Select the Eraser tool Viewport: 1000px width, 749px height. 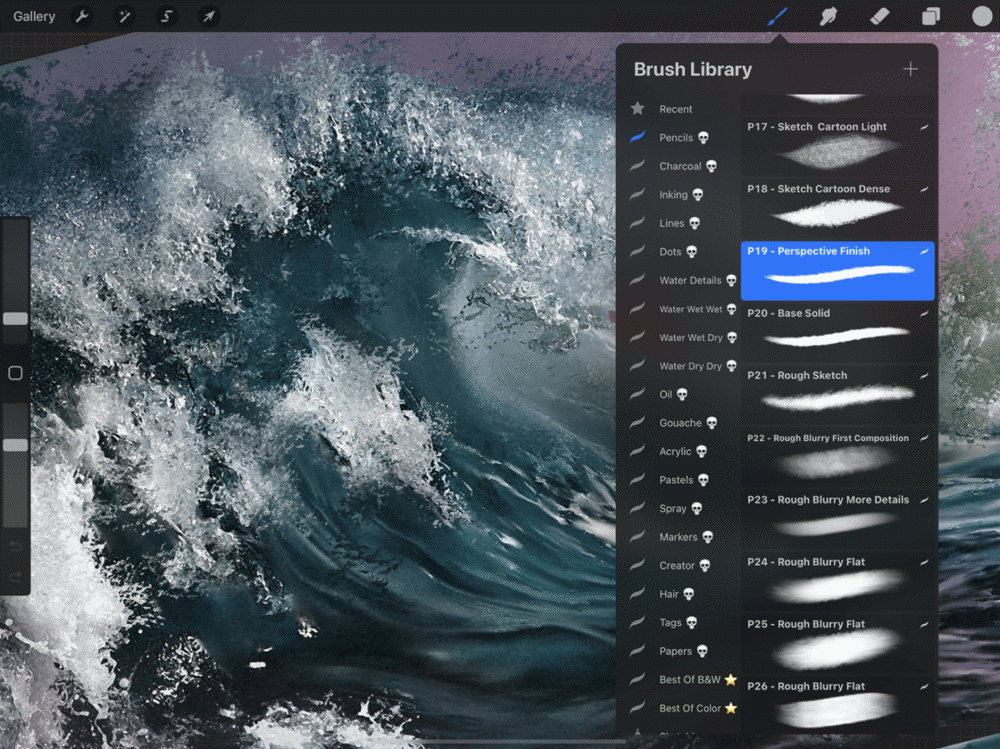pos(879,16)
